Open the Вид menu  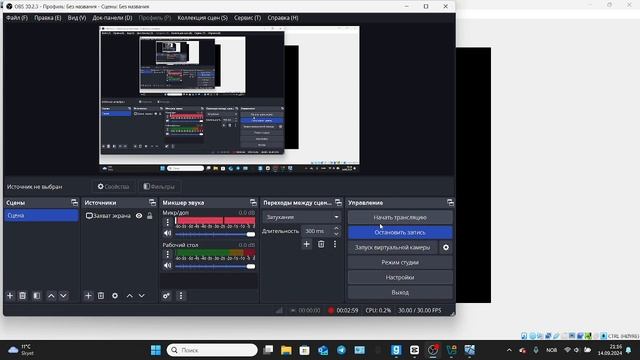(x=77, y=18)
